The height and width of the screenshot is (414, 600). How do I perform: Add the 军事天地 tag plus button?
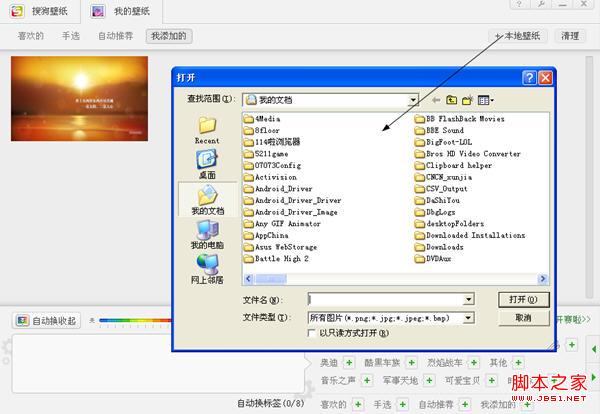[429, 380]
